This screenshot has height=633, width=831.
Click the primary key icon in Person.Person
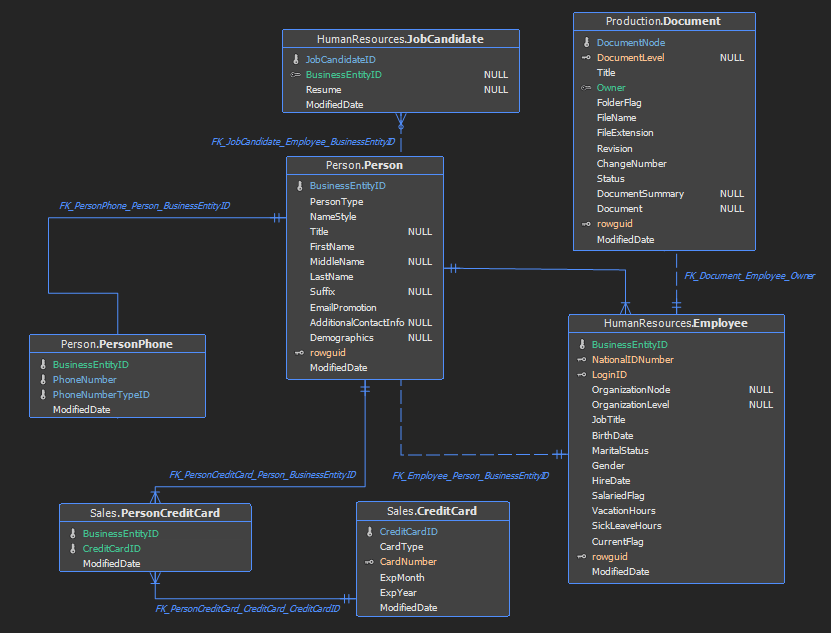[x=299, y=186]
